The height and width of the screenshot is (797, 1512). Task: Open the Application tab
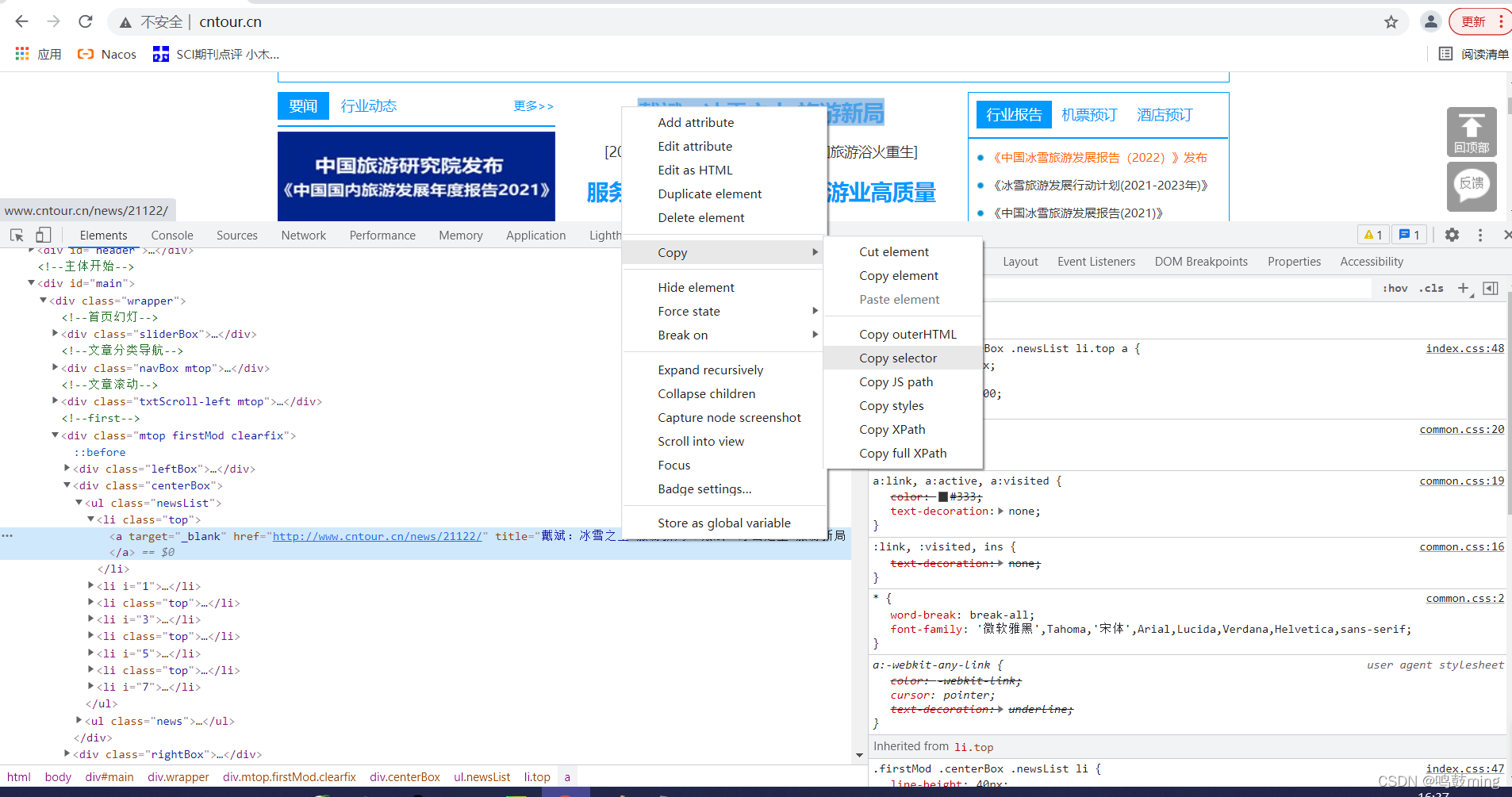pyautogui.click(x=536, y=236)
